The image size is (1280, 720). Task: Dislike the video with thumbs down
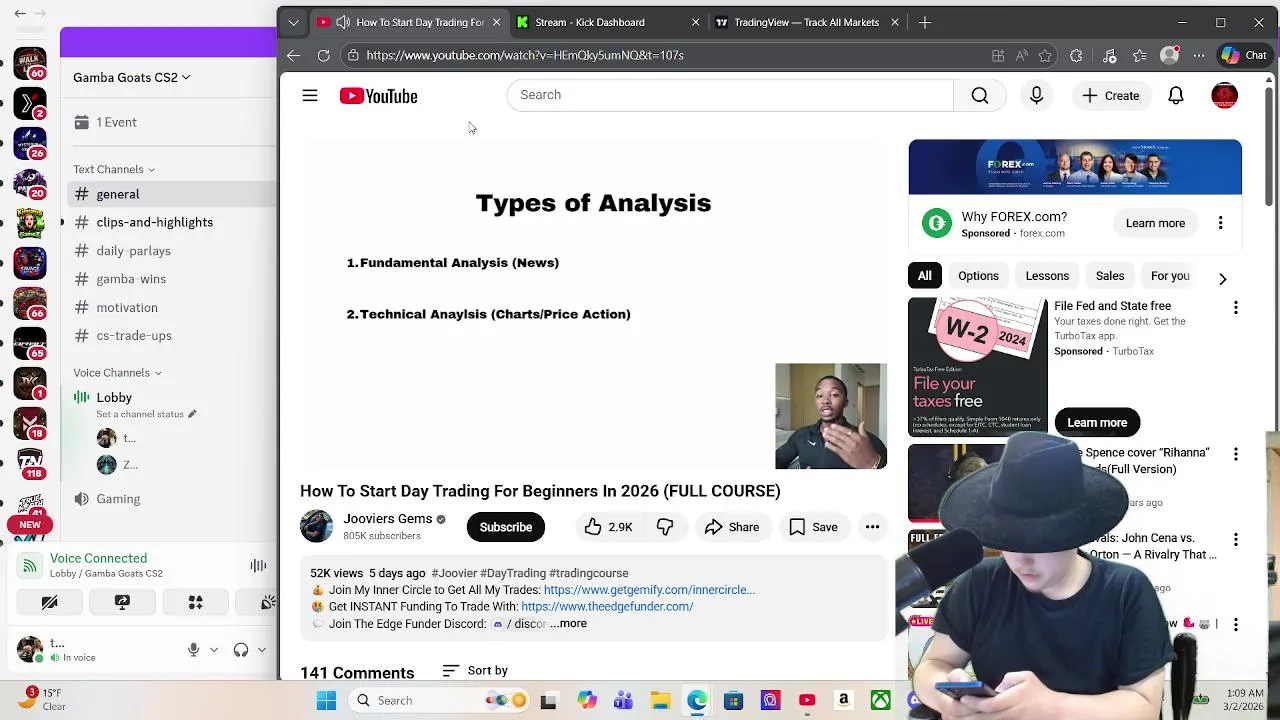click(665, 527)
